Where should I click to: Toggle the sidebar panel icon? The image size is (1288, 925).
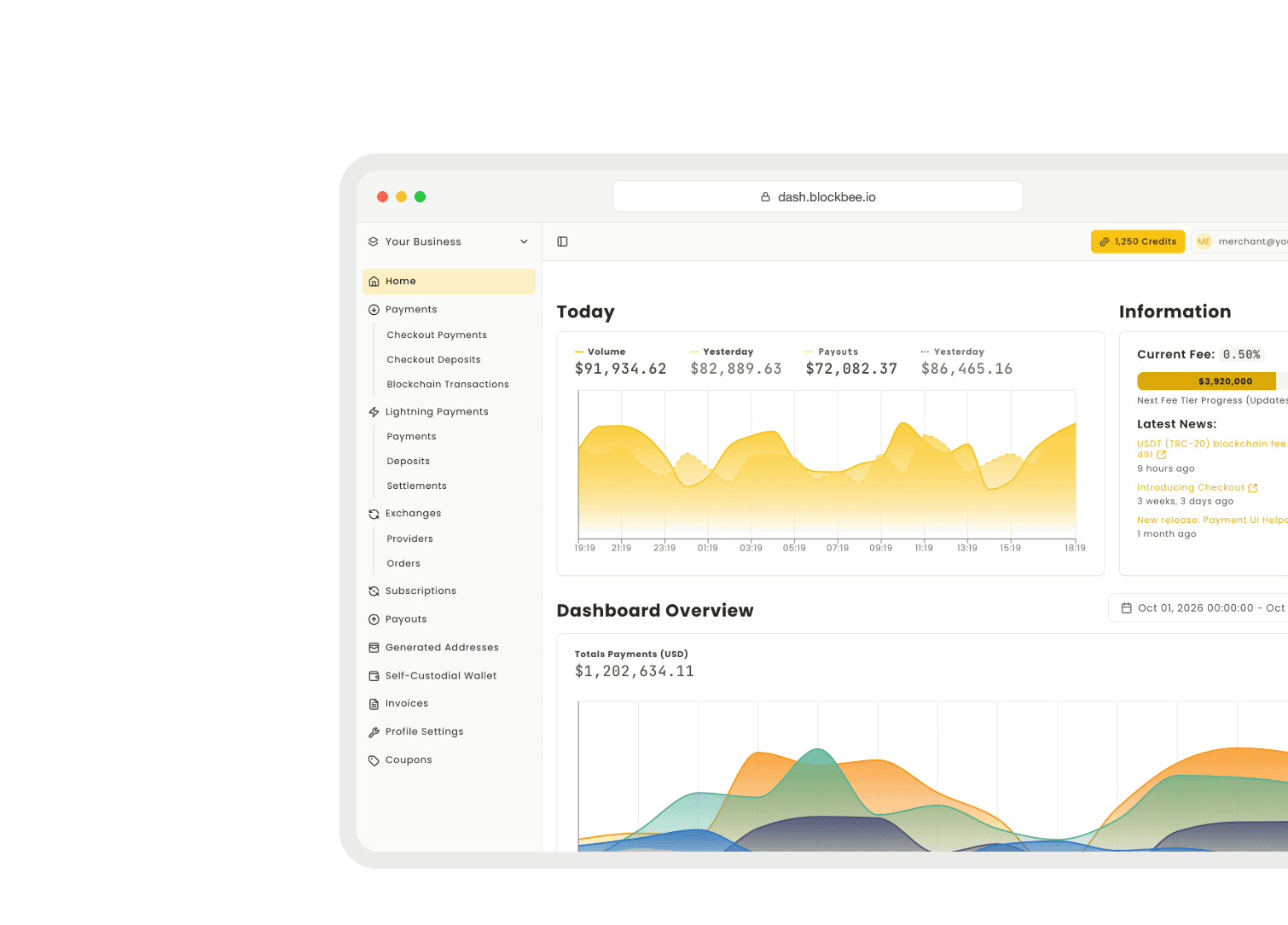click(x=562, y=241)
